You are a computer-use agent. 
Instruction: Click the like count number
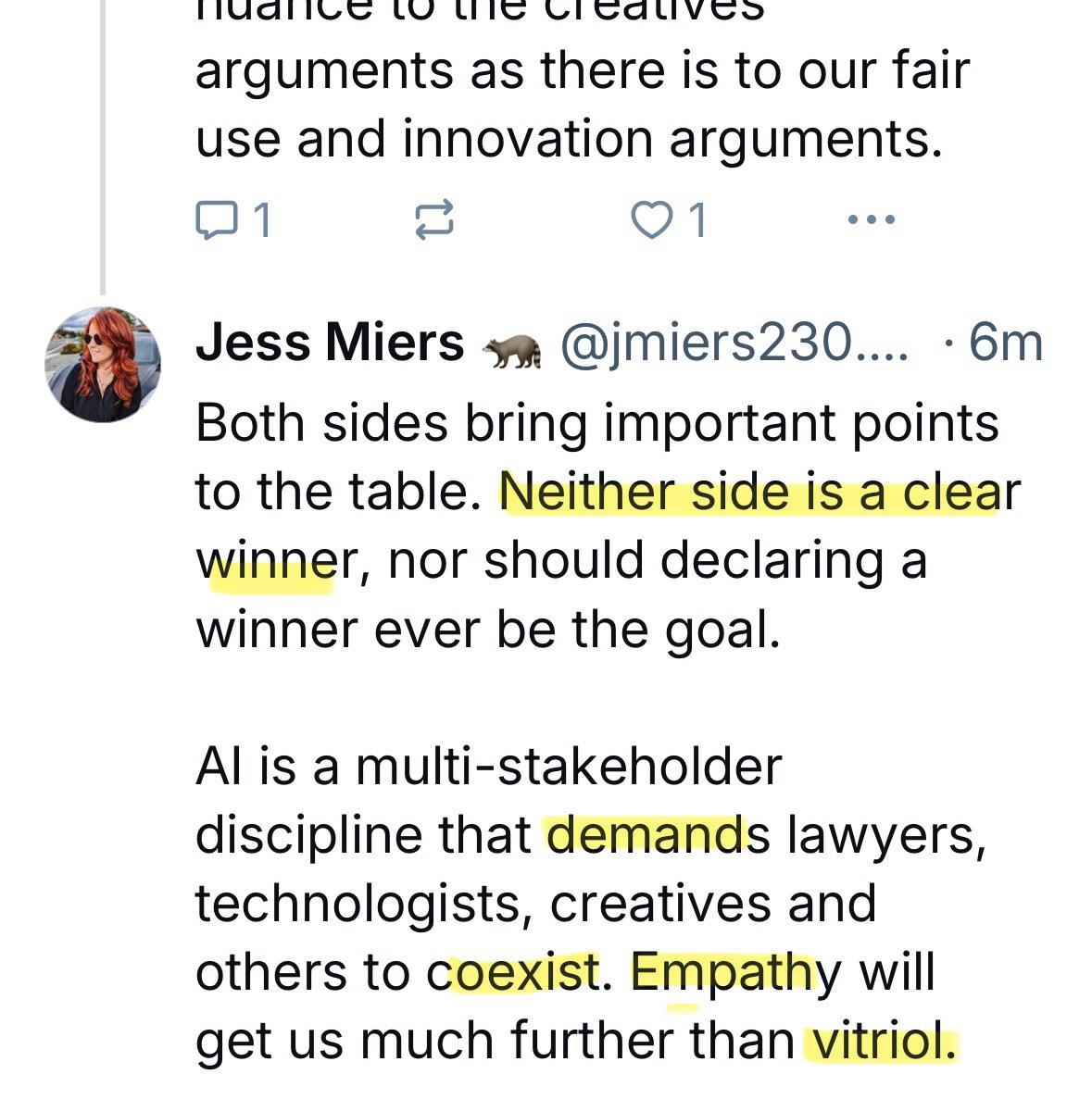click(697, 220)
